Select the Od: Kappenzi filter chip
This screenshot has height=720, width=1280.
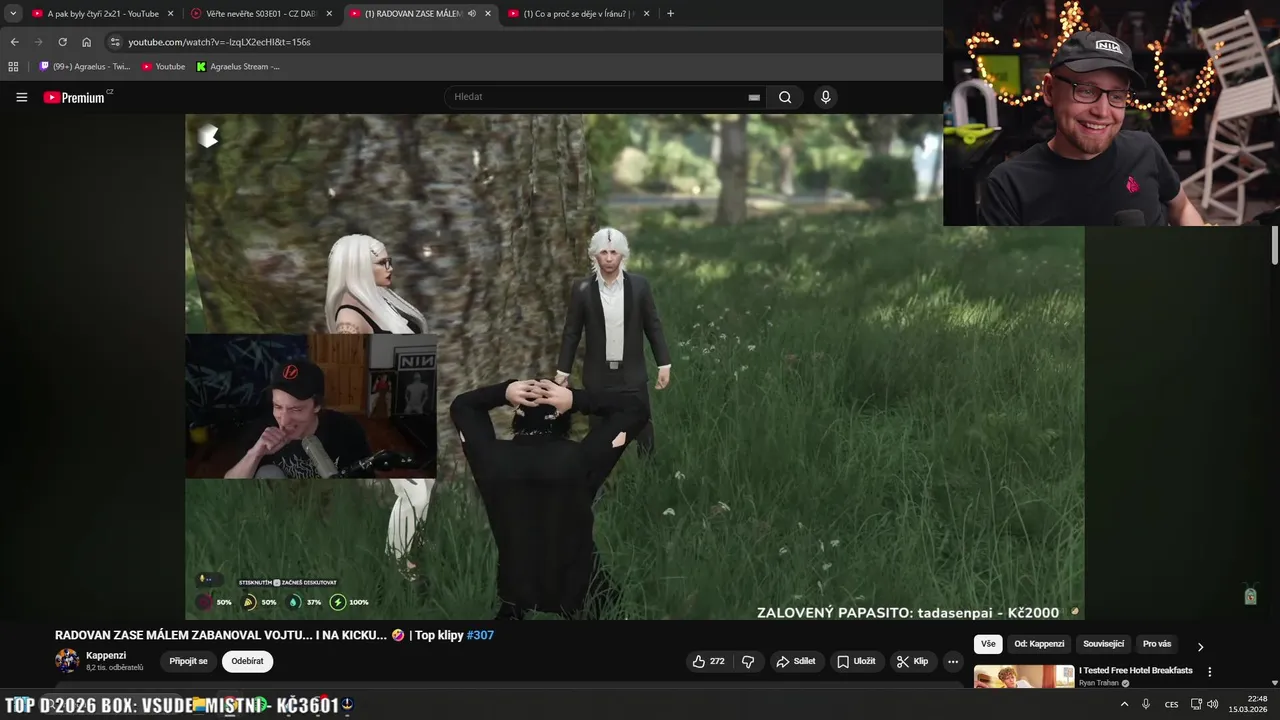[x=1039, y=644]
